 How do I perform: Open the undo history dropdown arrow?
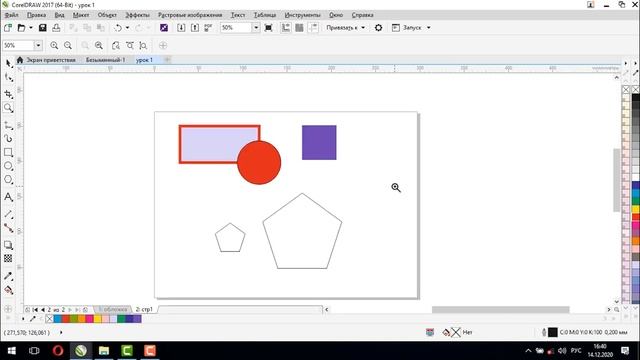(127, 28)
